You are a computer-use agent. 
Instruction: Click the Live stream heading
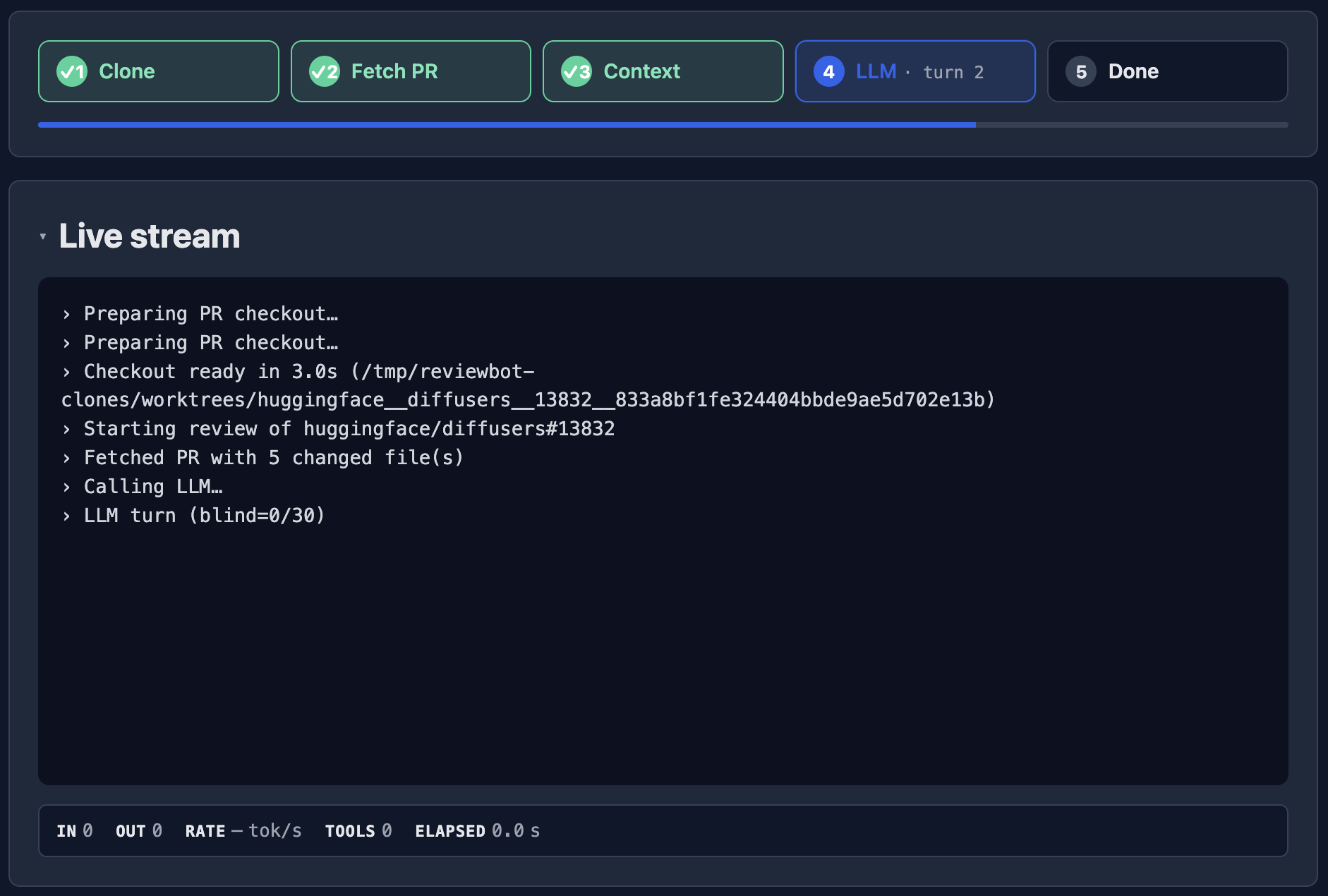click(150, 236)
